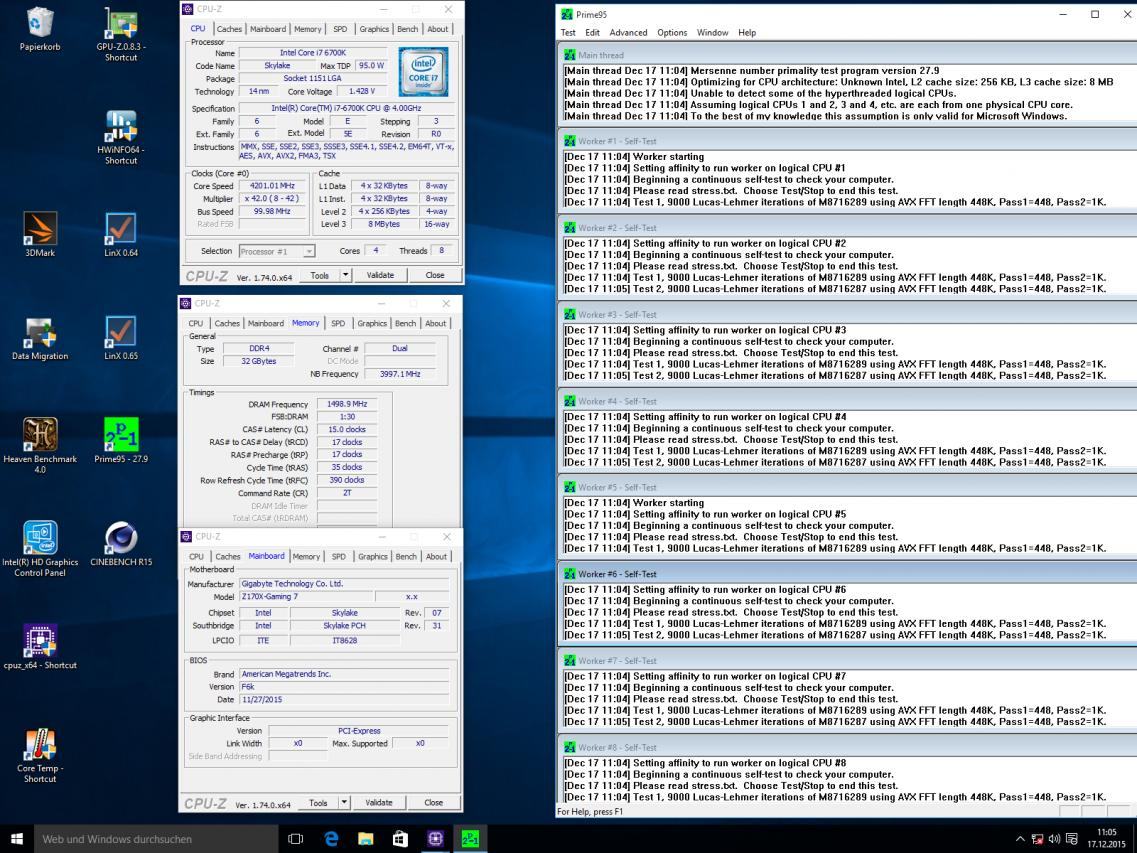Open GPU-Z.0.8.3 Shortcut desktop icon
This screenshot has height=853, width=1137.
pos(120,34)
